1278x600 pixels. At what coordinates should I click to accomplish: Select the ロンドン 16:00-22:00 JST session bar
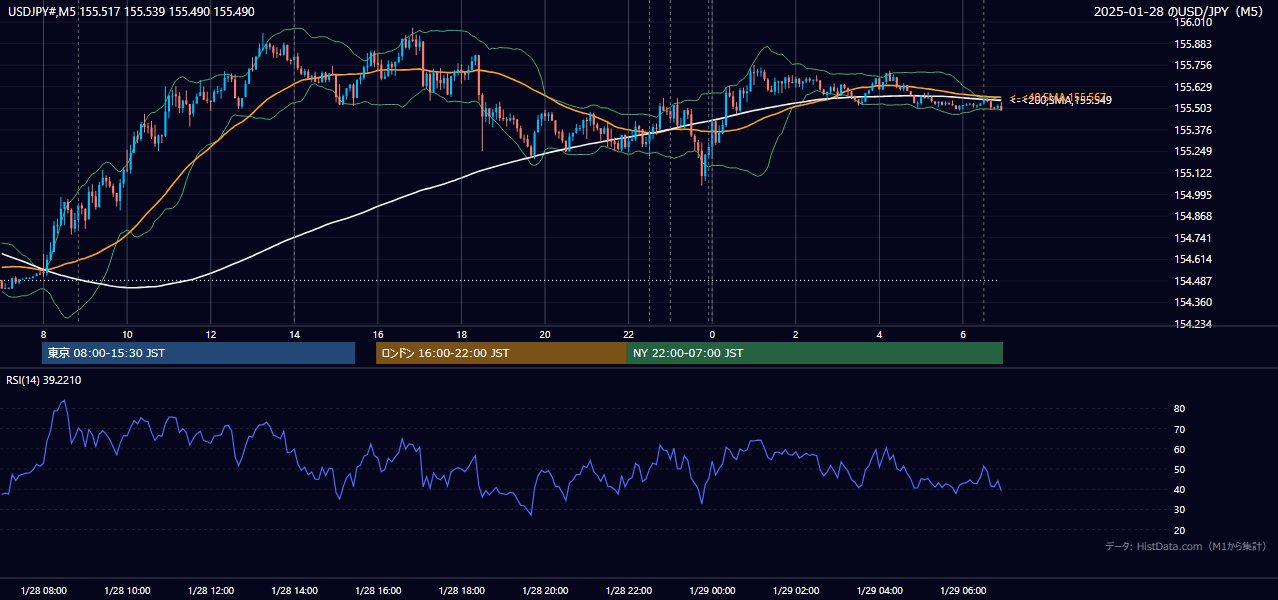[x=501, y=353]
